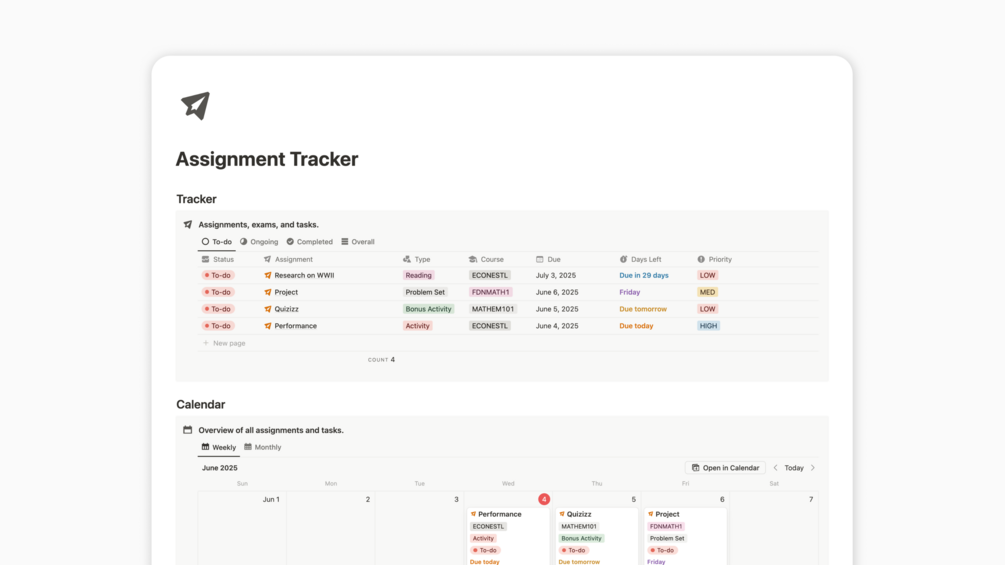
Task: Click the Priority column header
Action: (715, 259)
